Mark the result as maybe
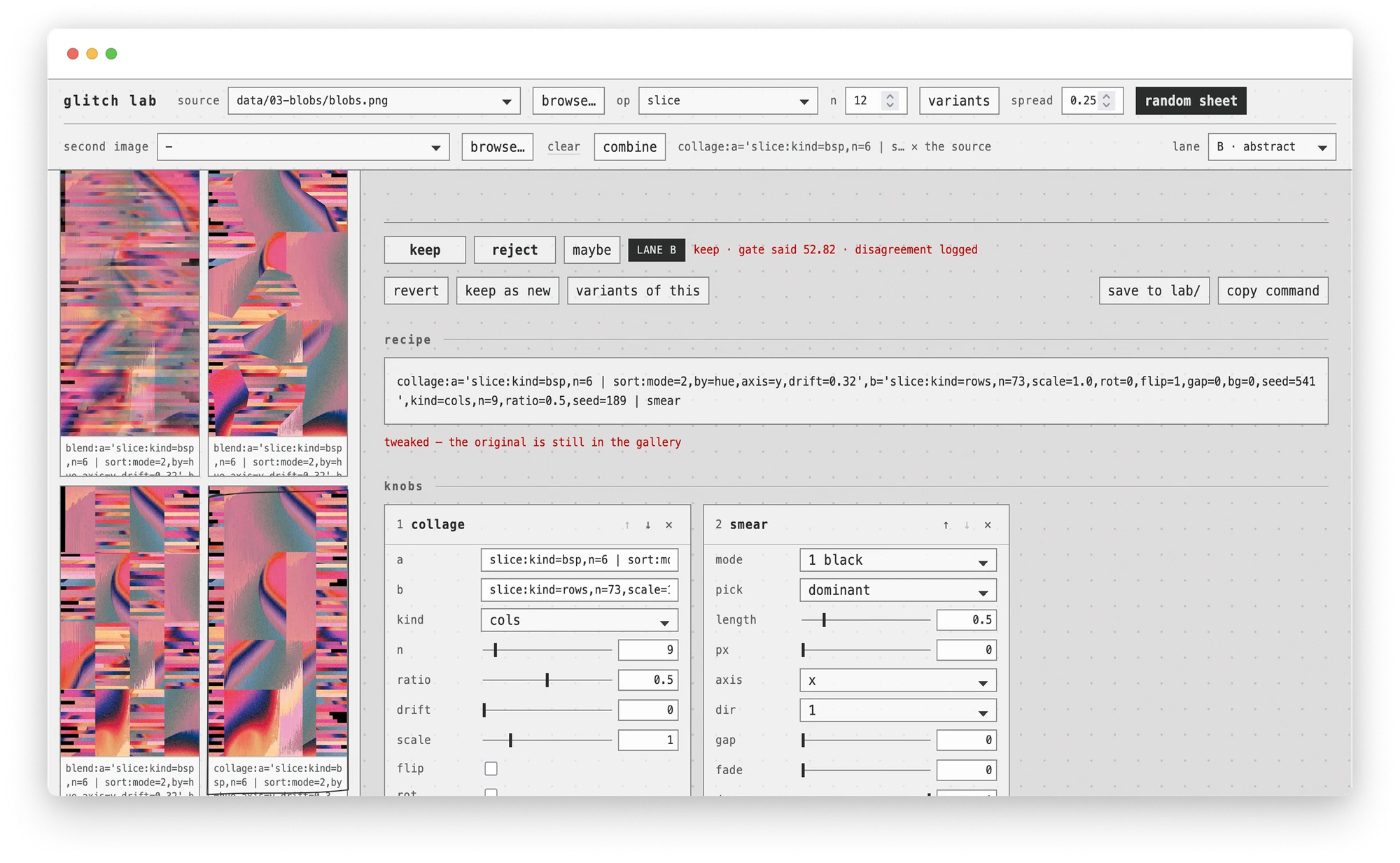The width and height of the screenshot is (1400, 863). (x=591, y=250)
